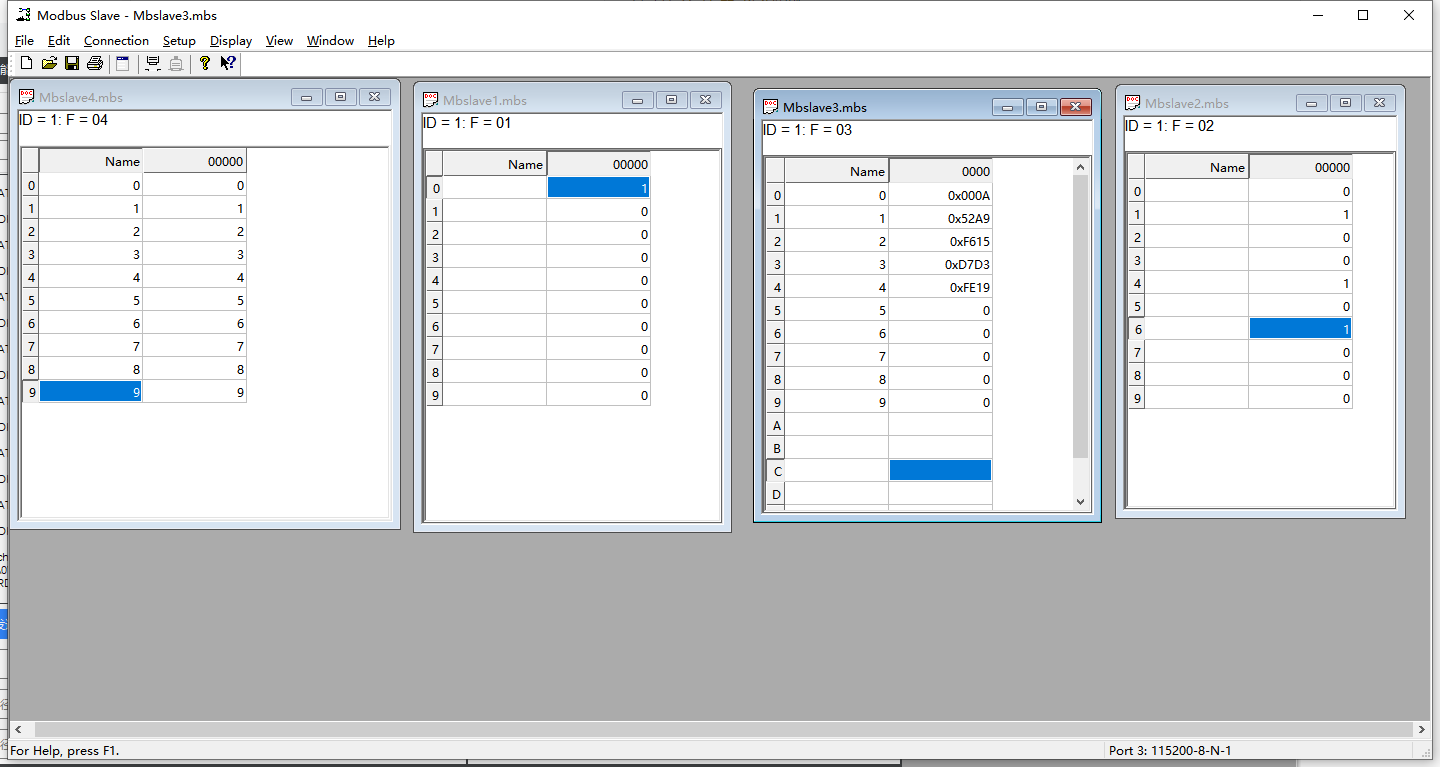Click row header 5 in Mbslave4
The width and height of the screenshot is (1440, 767).
click(x=31, y=300)
